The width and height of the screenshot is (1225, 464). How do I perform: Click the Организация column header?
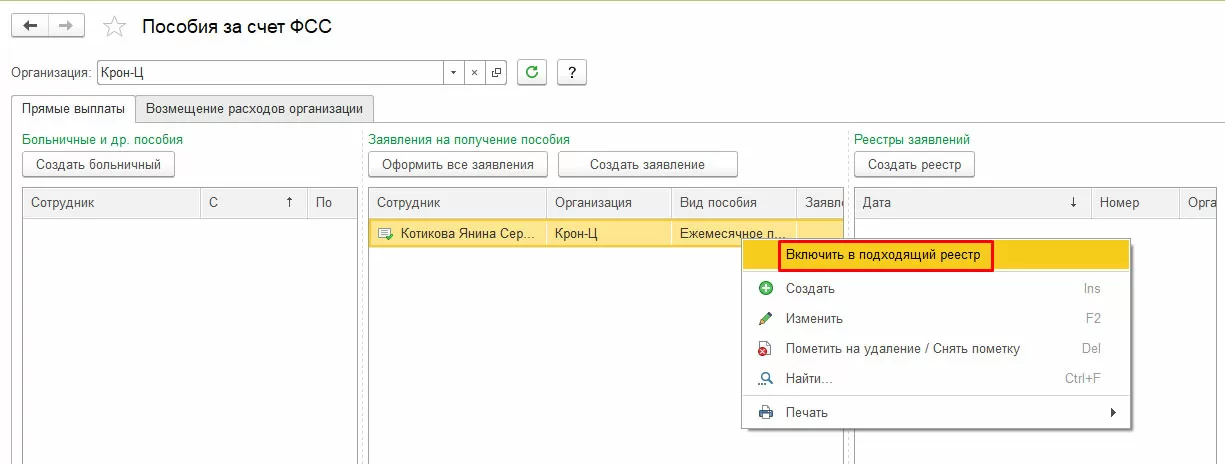point(609,202)
